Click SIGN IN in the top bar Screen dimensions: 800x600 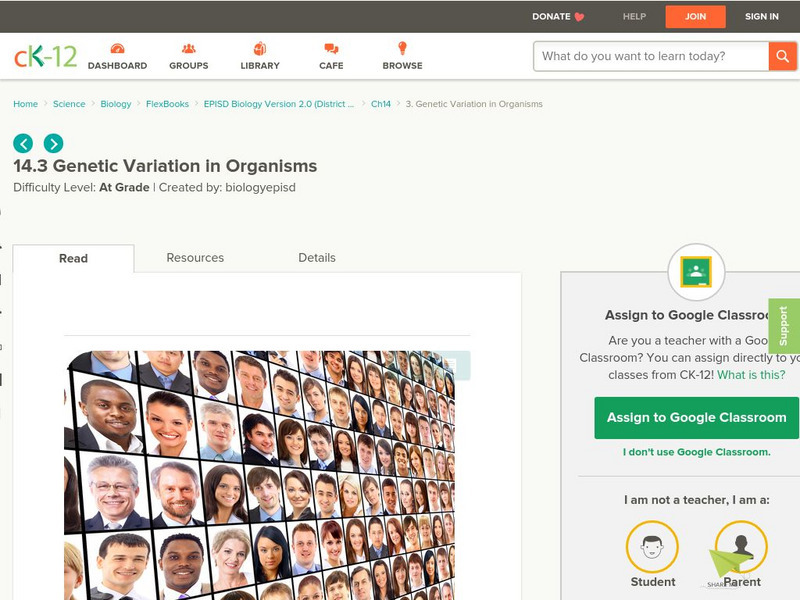click(762, 16)
